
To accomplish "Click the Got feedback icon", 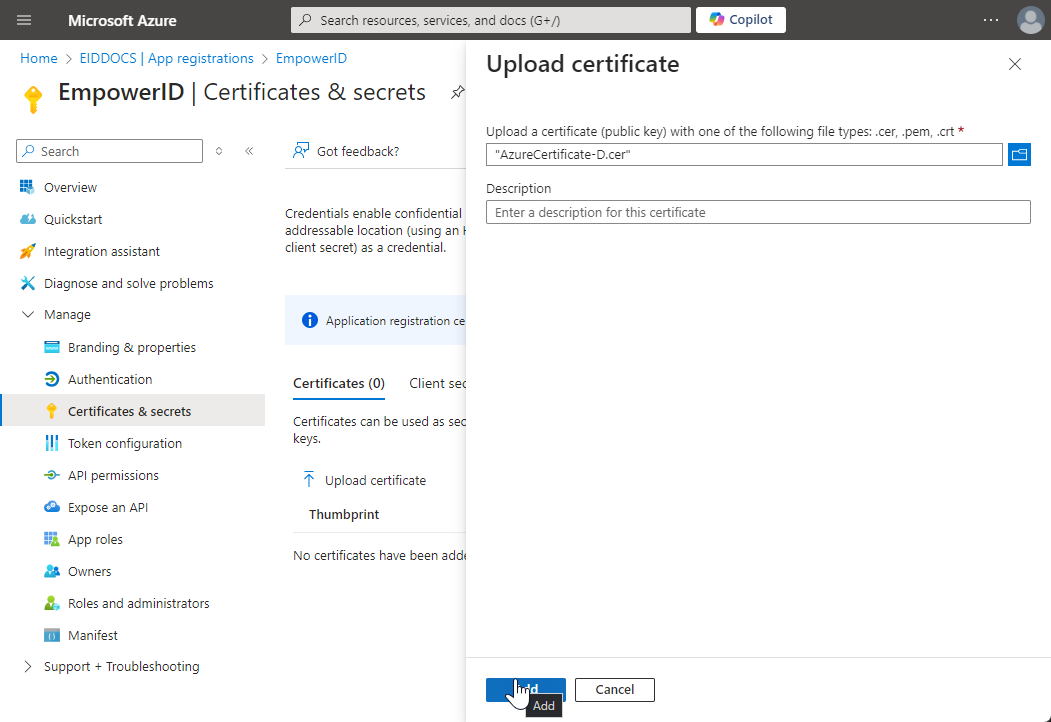I will point(300,151).
